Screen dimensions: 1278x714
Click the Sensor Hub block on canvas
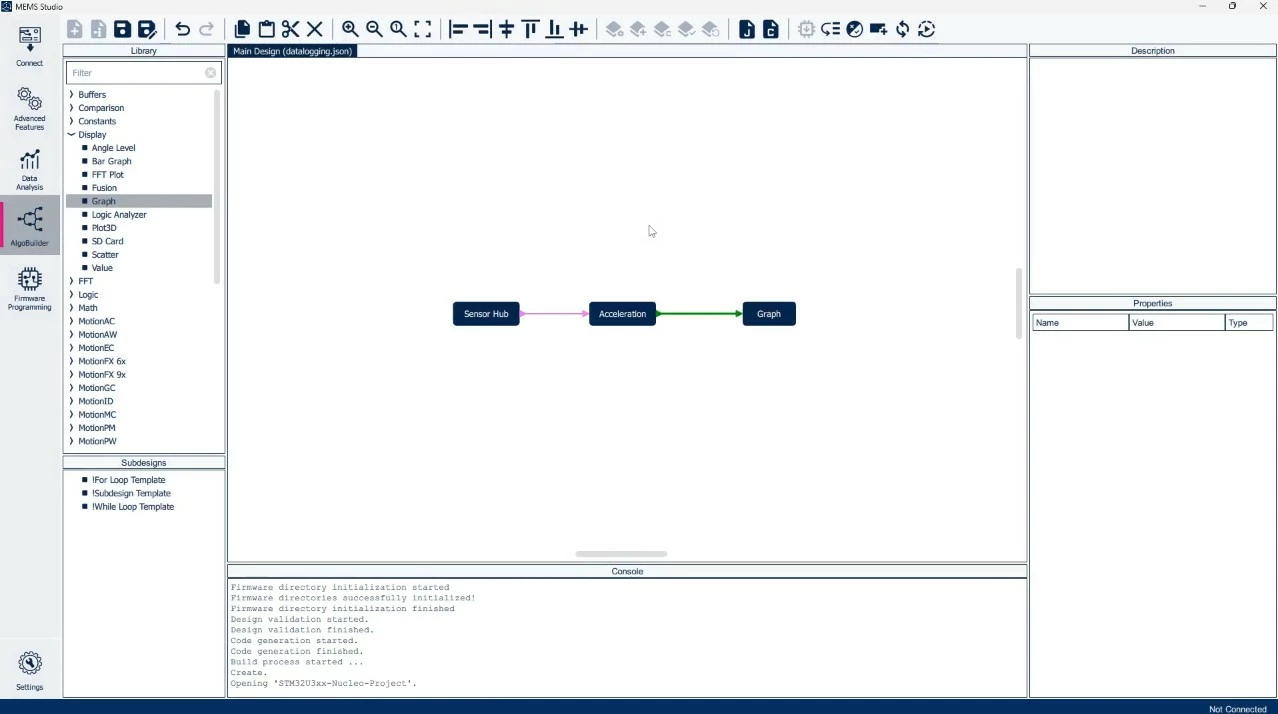pyautogui.click(x=486, y=314)
